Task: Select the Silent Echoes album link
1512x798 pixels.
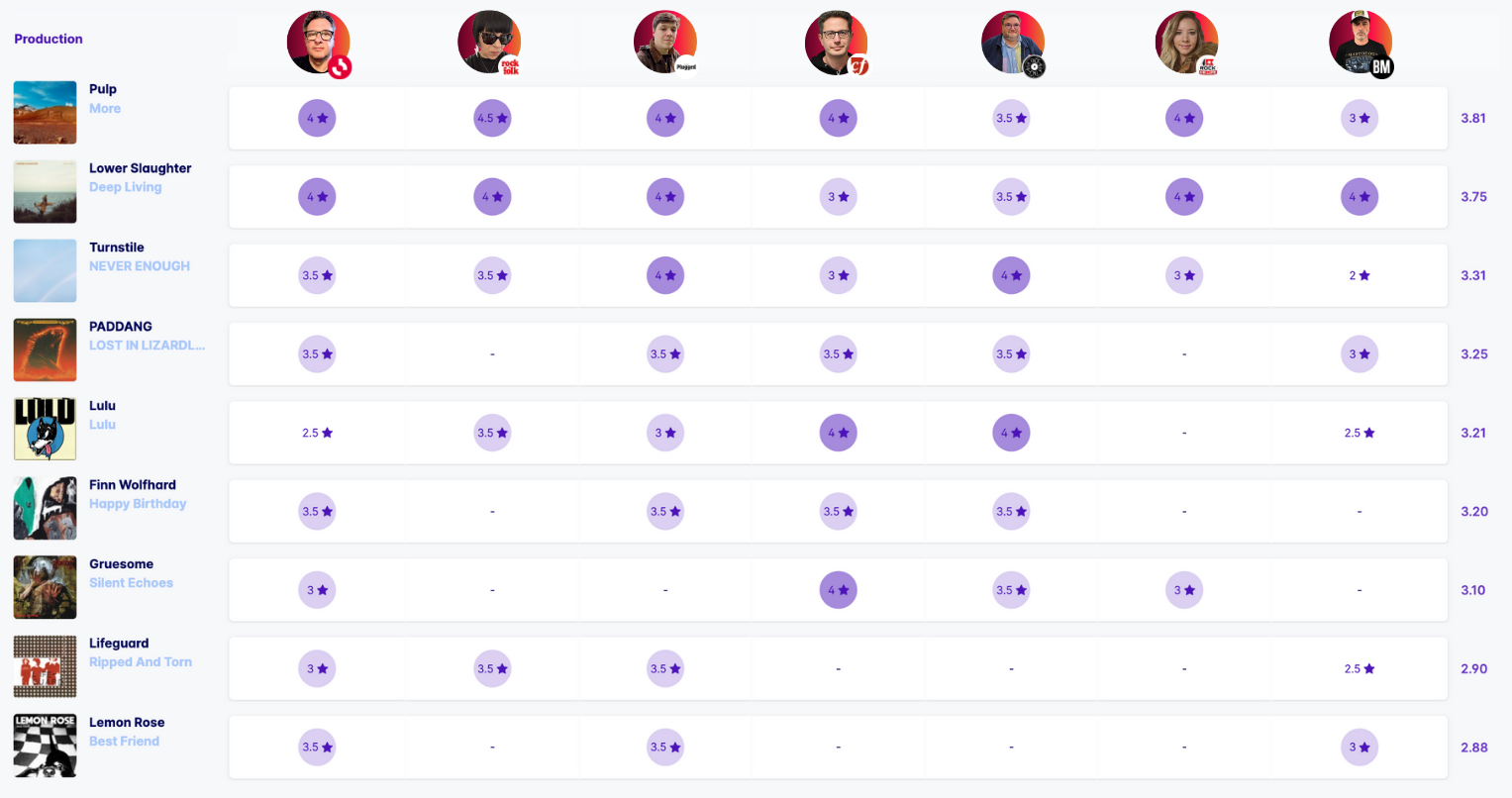Action: 131,583
